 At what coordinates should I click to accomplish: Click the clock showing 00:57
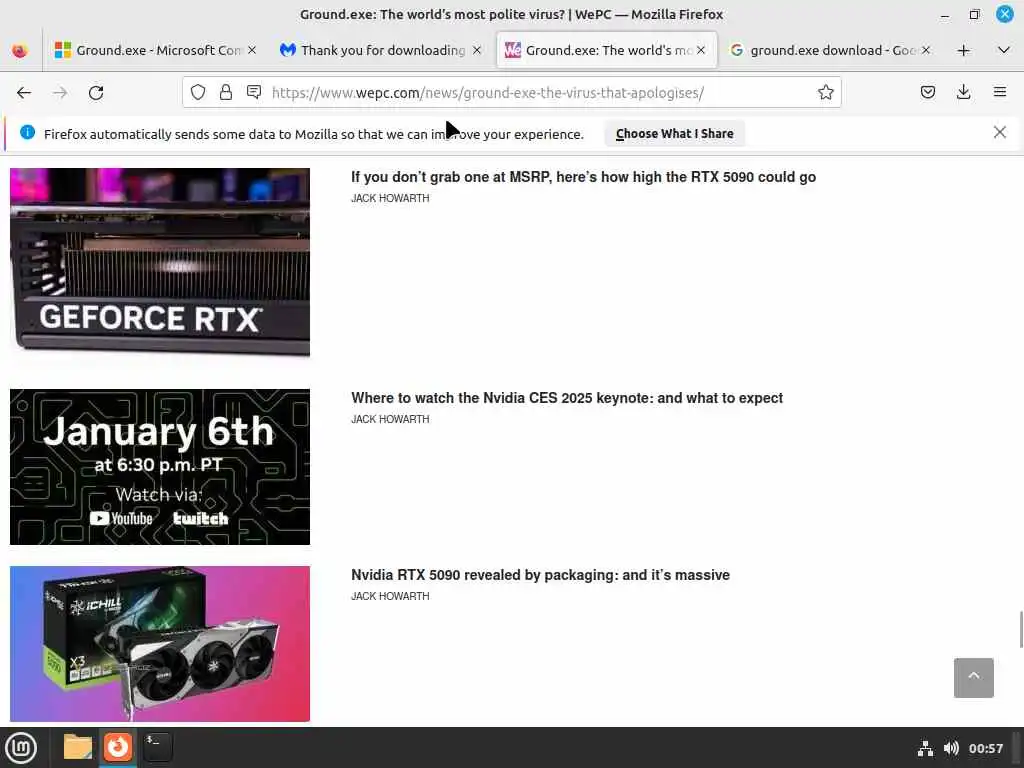tap(985, 748)
